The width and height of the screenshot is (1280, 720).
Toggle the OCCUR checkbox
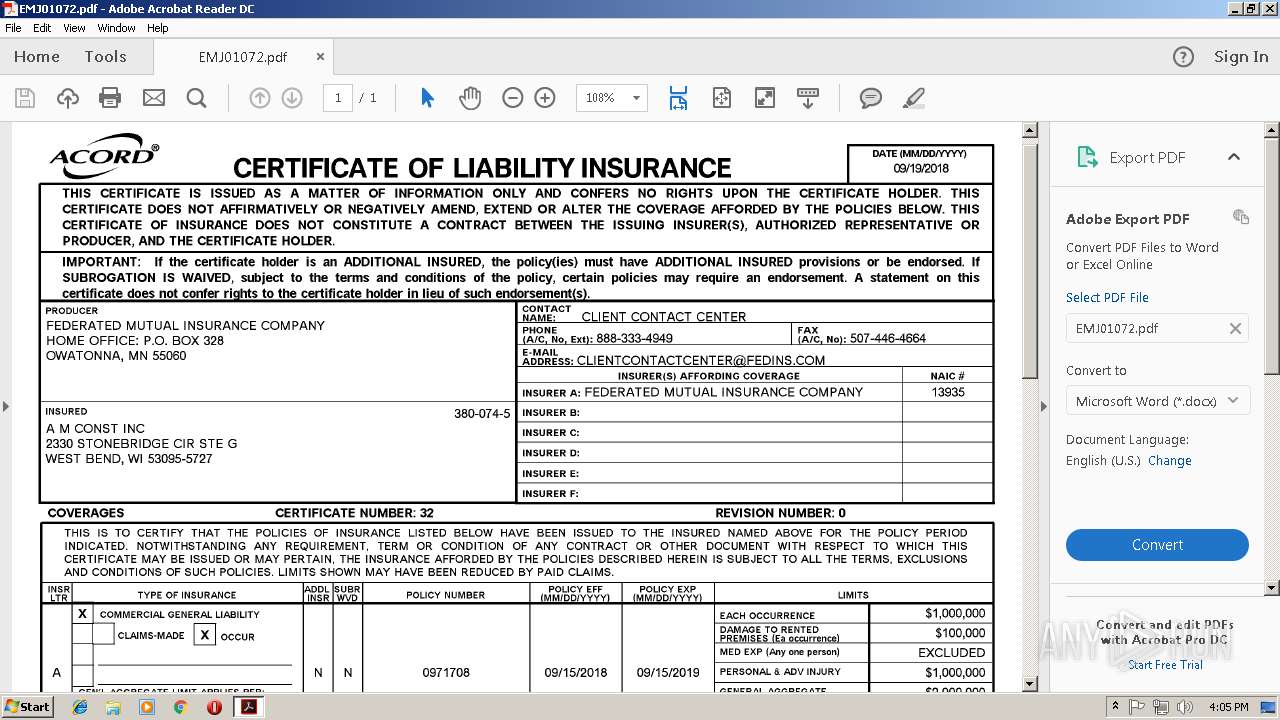click(x=204, y=635)
